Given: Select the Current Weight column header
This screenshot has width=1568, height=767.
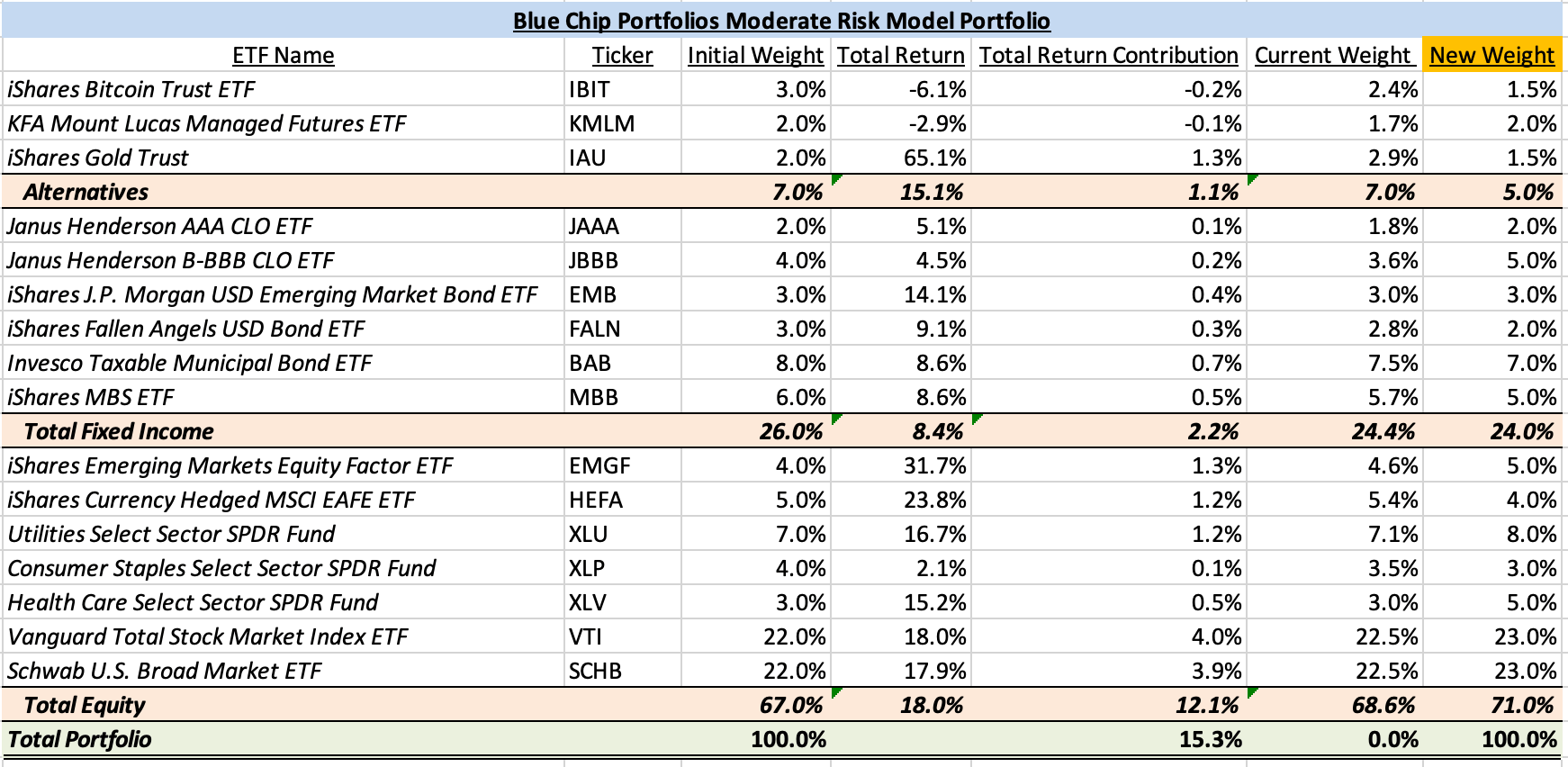Looking at the screenshot, I should pyautogui.click(x=1334, y=55).
